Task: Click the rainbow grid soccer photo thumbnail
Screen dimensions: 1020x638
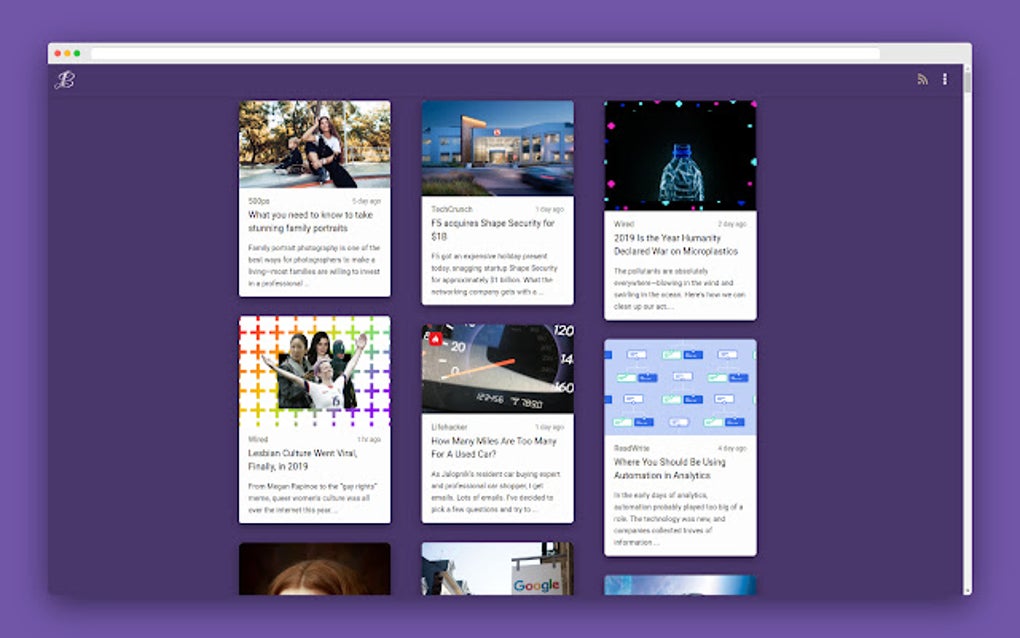Action: tap(314, 370)
